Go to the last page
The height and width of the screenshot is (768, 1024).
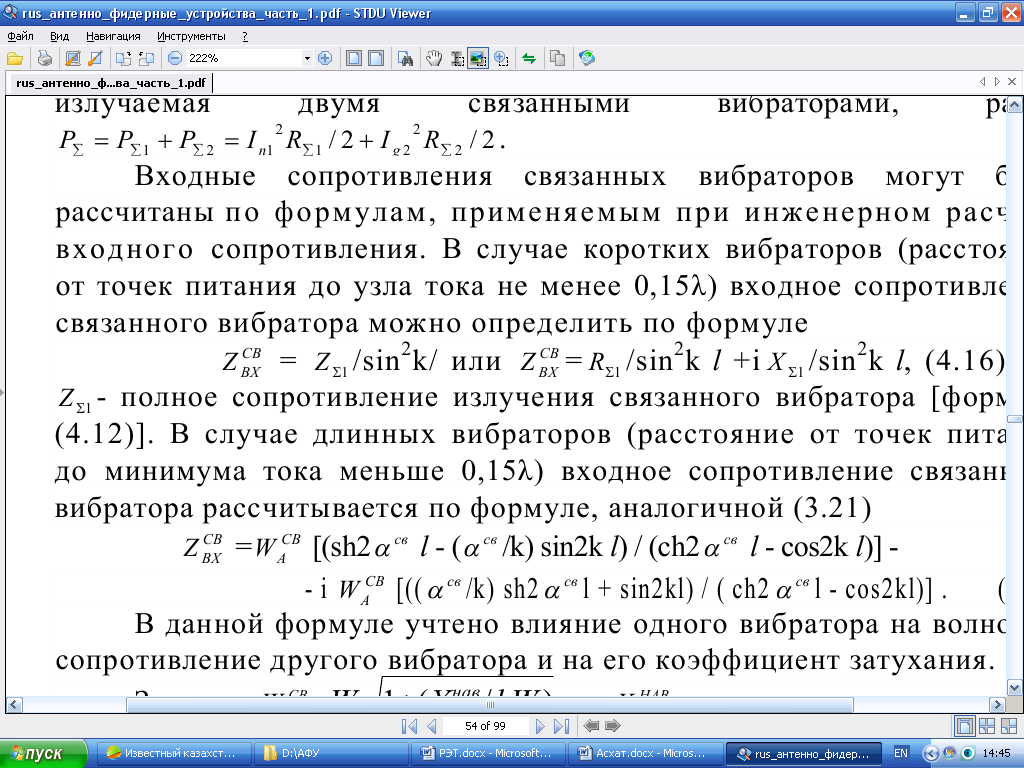[562, 726]
